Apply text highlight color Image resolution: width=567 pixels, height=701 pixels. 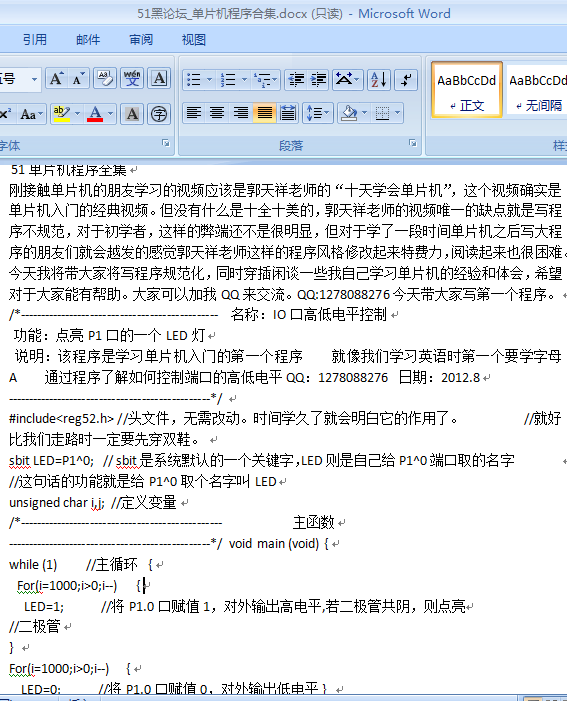click(x=62, y=114)
